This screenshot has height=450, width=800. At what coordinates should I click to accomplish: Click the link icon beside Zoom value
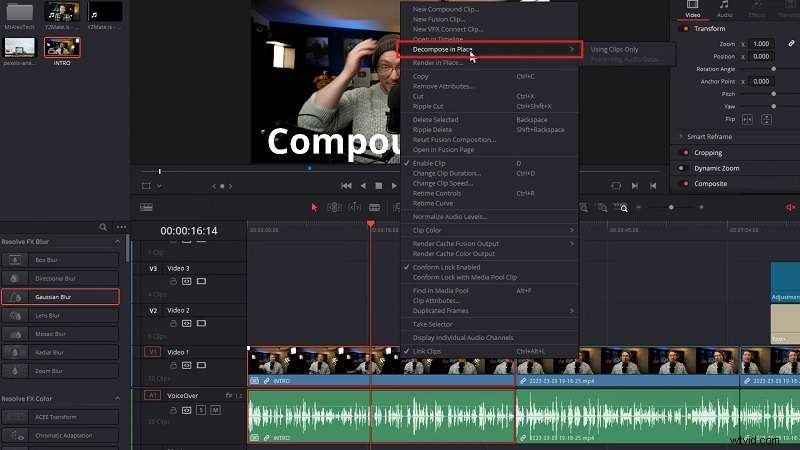click(x=791, y=43)
